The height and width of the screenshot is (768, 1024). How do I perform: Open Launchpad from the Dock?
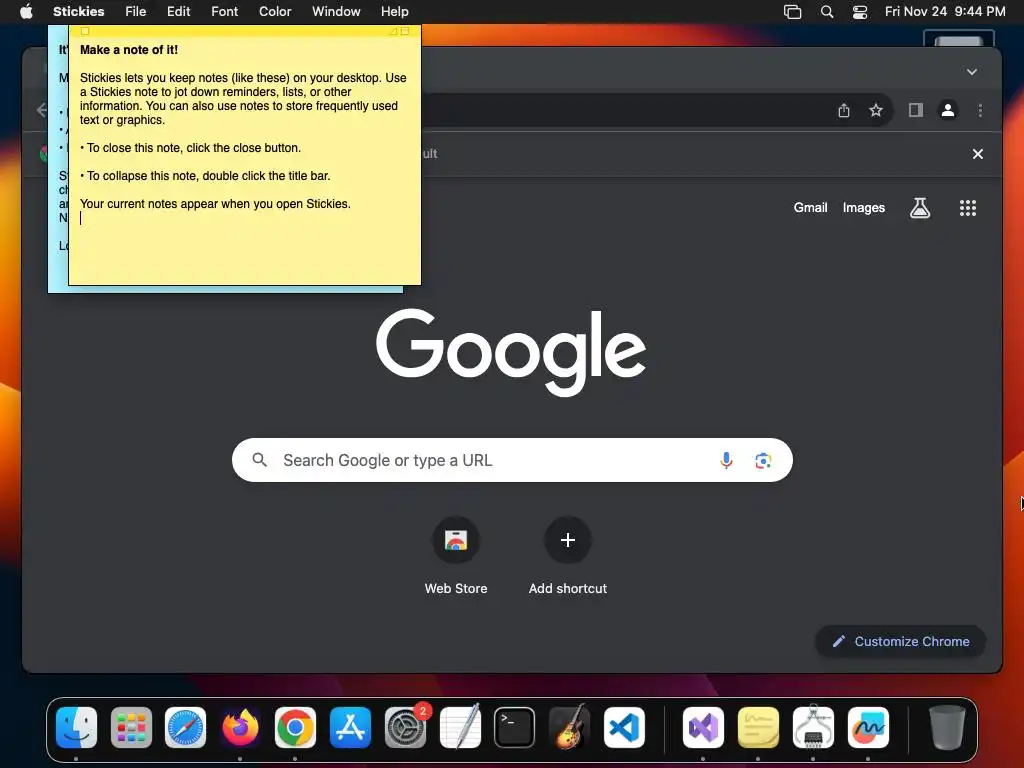pos(131,728)
